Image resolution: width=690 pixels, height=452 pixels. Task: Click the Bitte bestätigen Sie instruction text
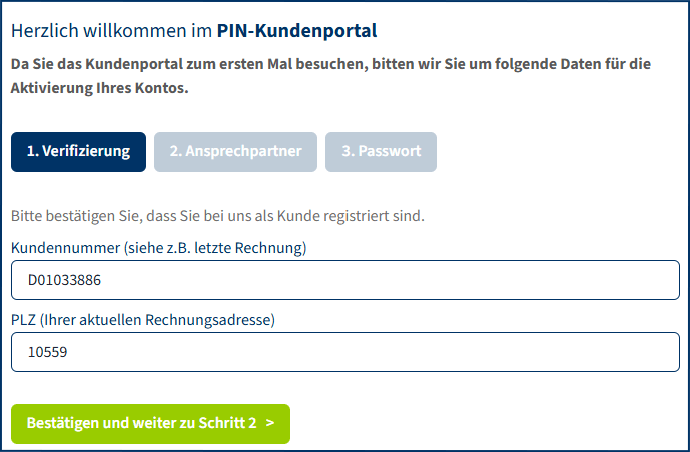(217, 215)
